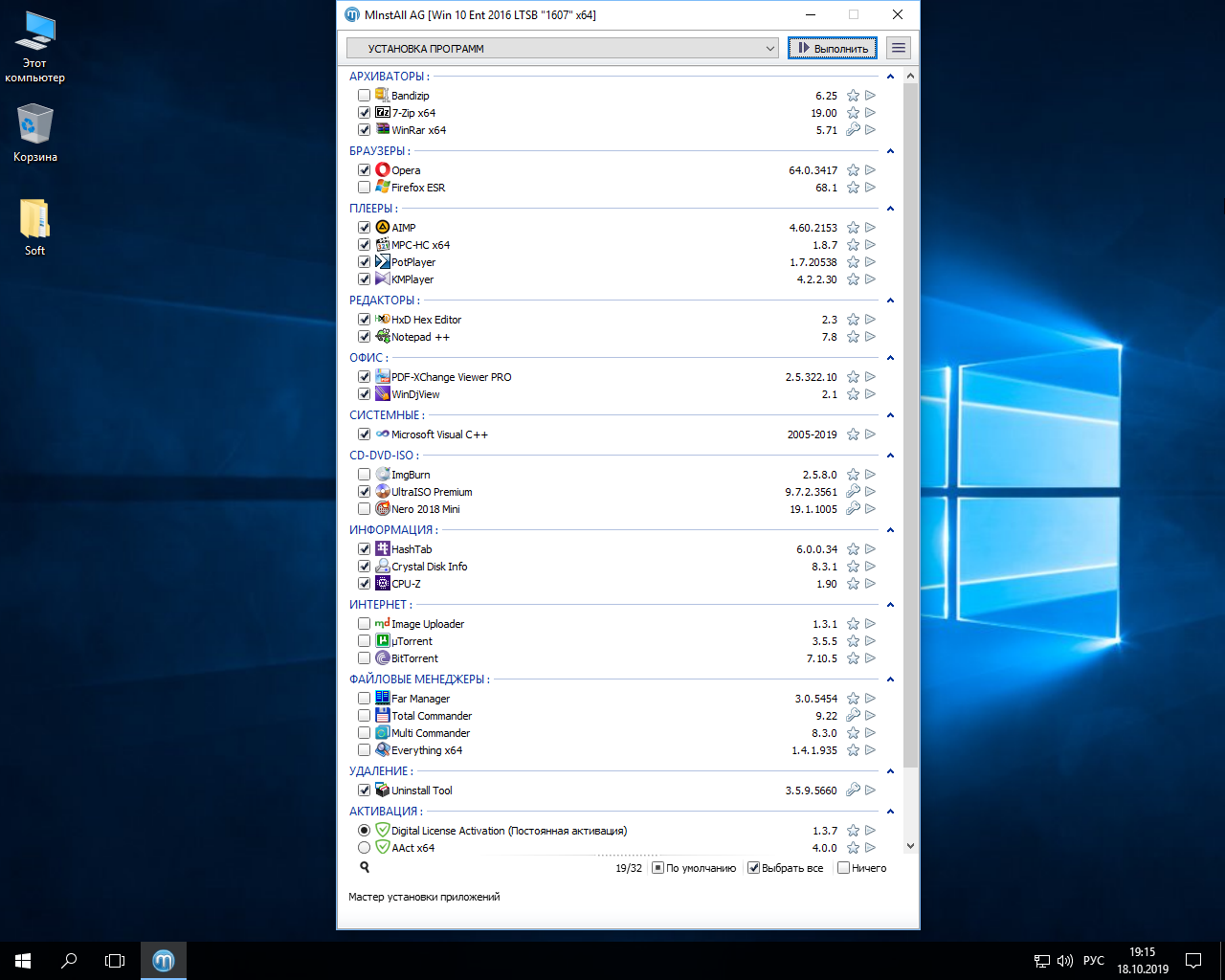
Task: Select the Digital License Activation radio button
Action: coord(364,831)
